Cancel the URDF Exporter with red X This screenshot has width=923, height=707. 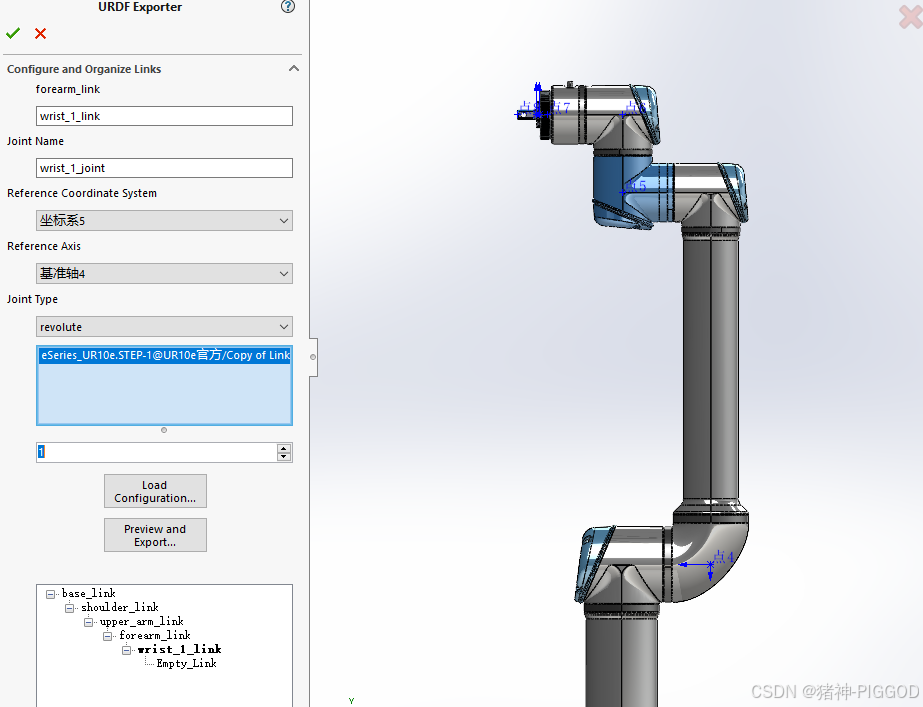click(38, 33)
